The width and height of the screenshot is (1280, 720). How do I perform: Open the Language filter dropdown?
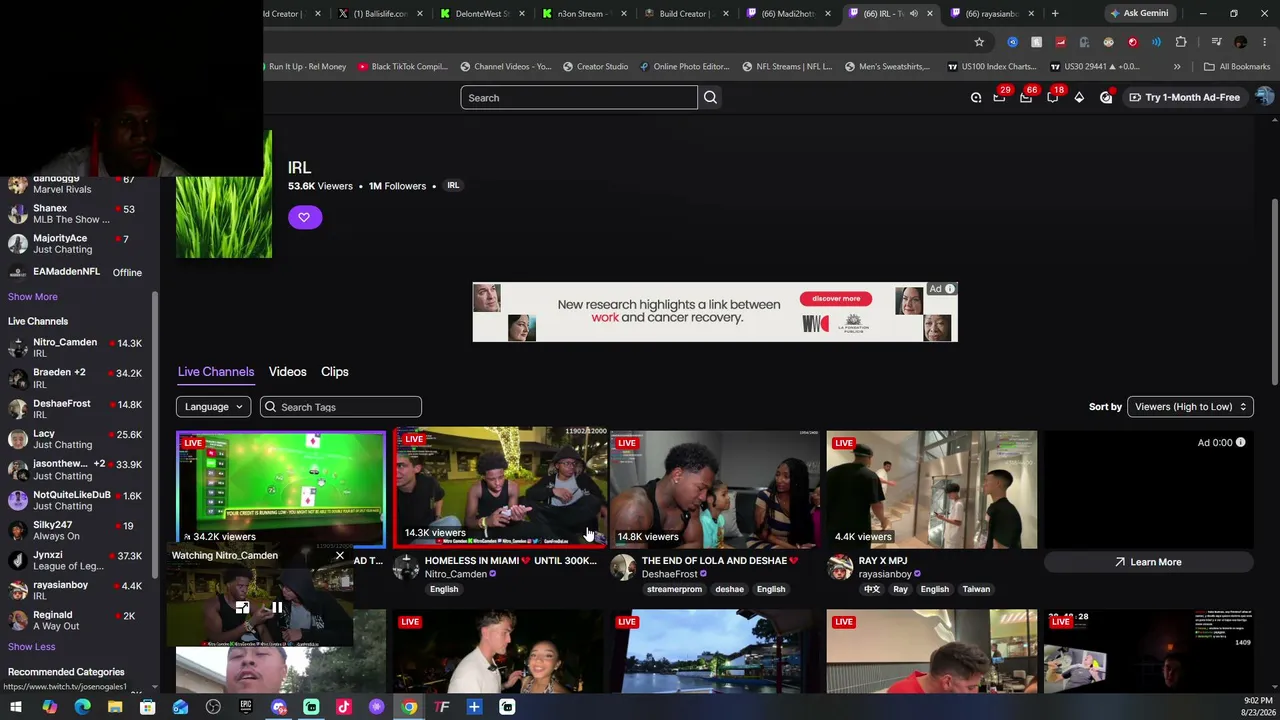pos(213,407)
